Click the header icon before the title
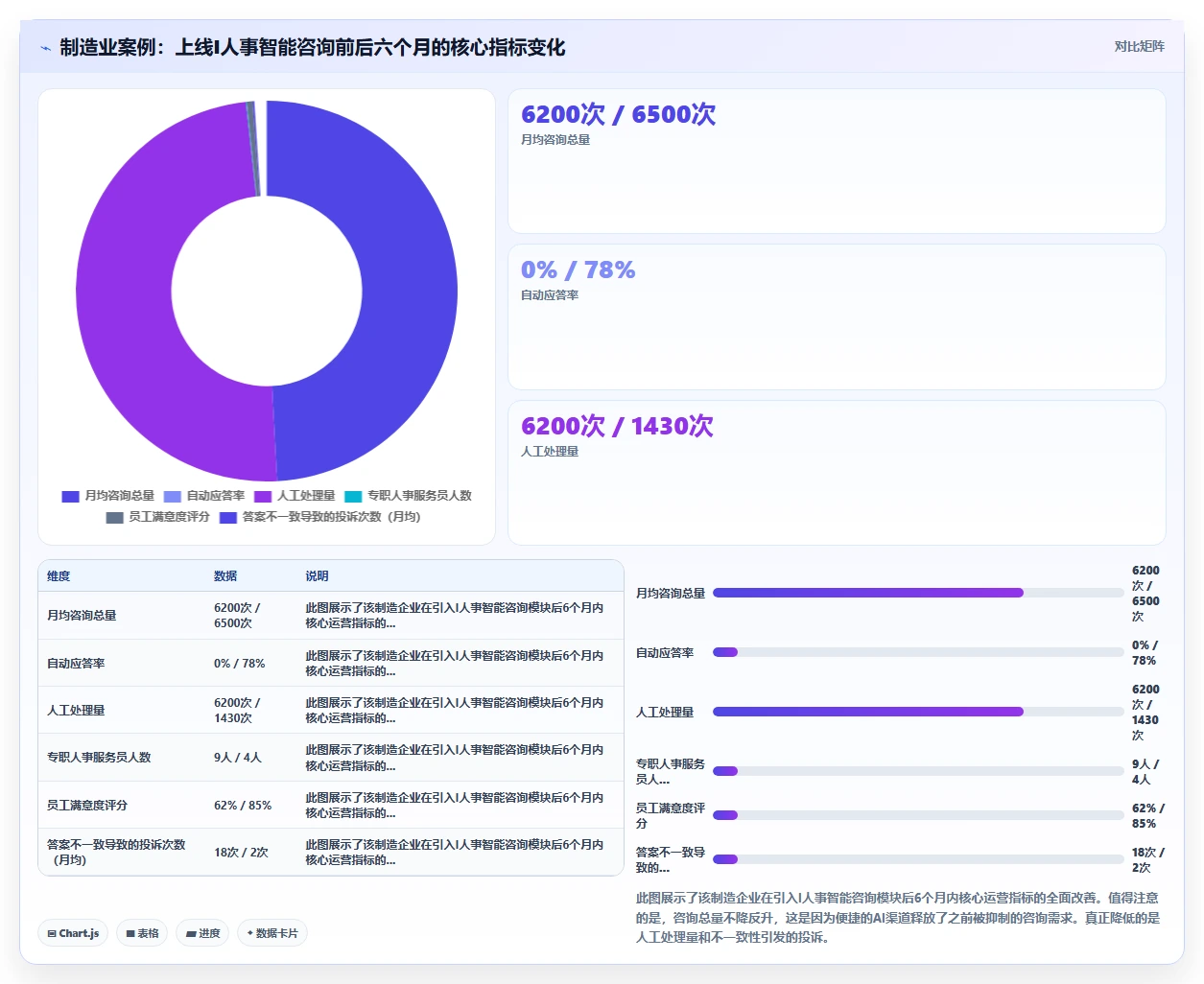The width and height of the screenshot is (1204, 984). 45,48
